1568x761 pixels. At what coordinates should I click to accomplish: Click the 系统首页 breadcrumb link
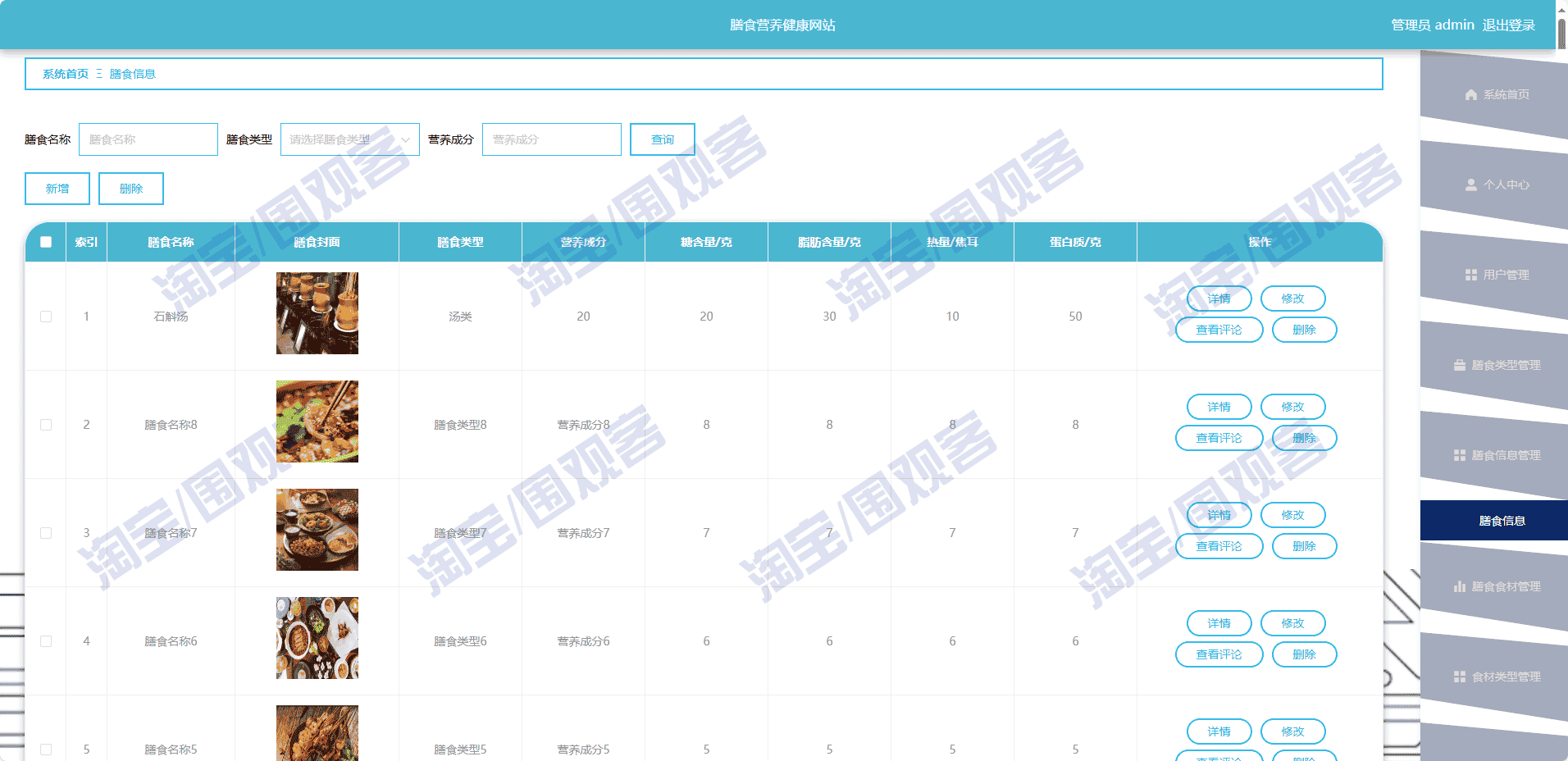pyautogui.click(x=66, y=74)
